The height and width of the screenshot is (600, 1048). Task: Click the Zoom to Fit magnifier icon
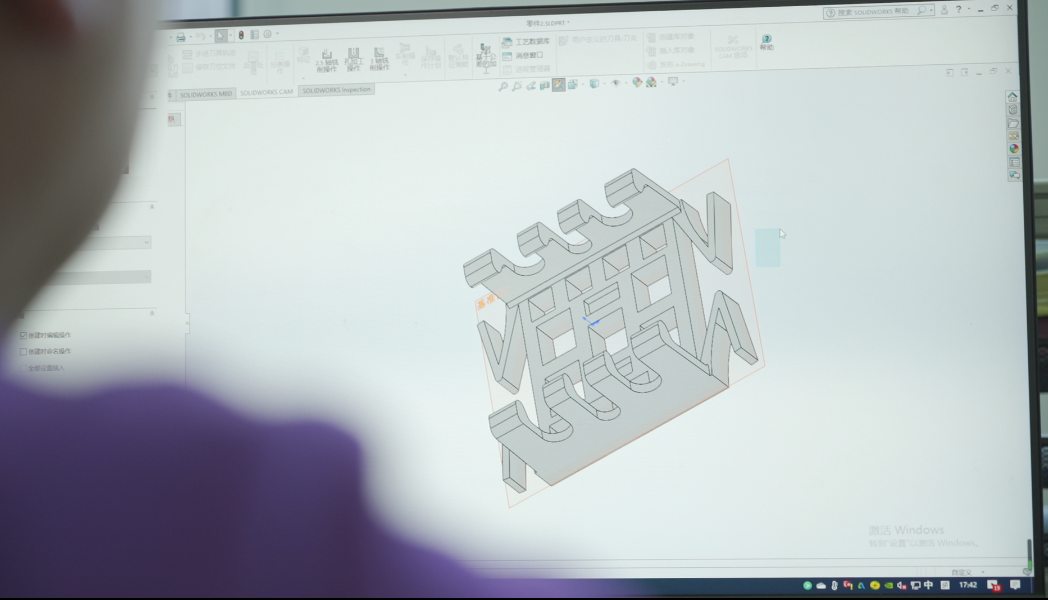(x=503, y=85)
